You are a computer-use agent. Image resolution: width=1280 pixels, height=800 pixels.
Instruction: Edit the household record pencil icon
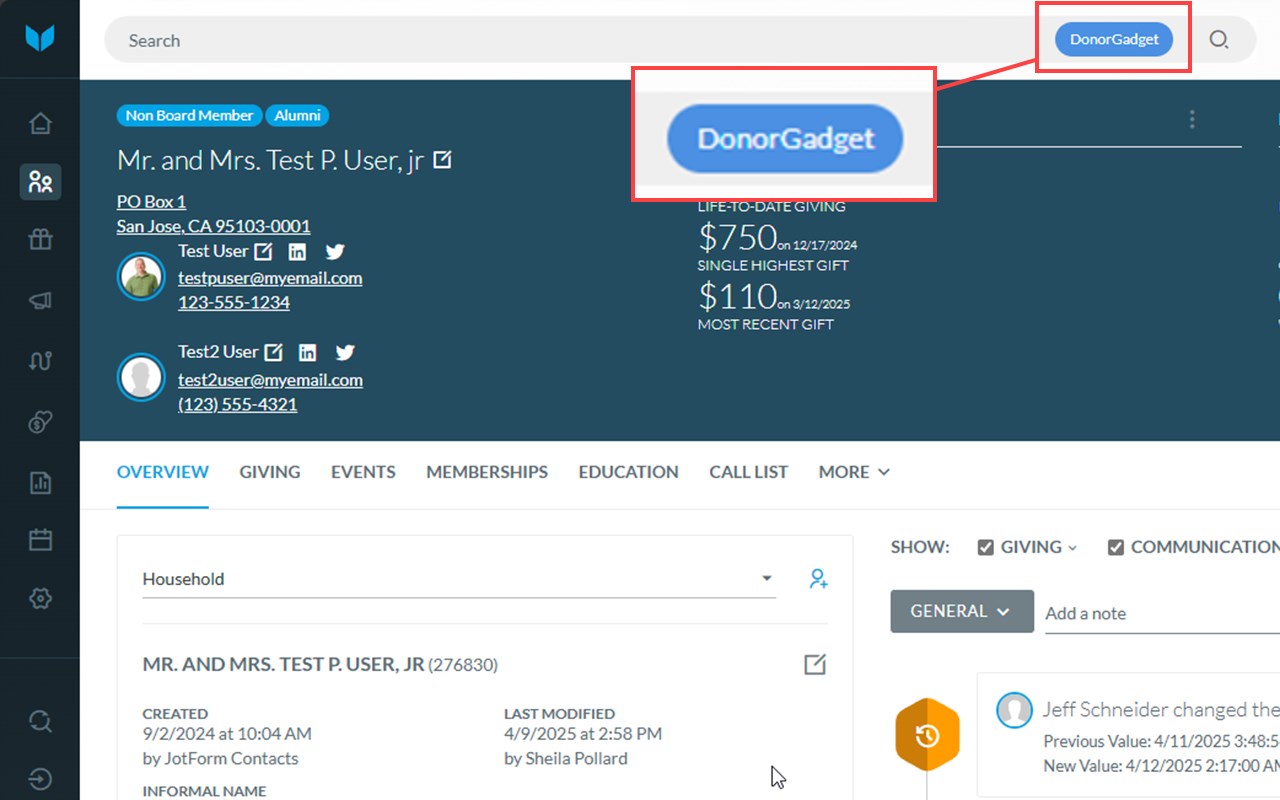(815, 664)
